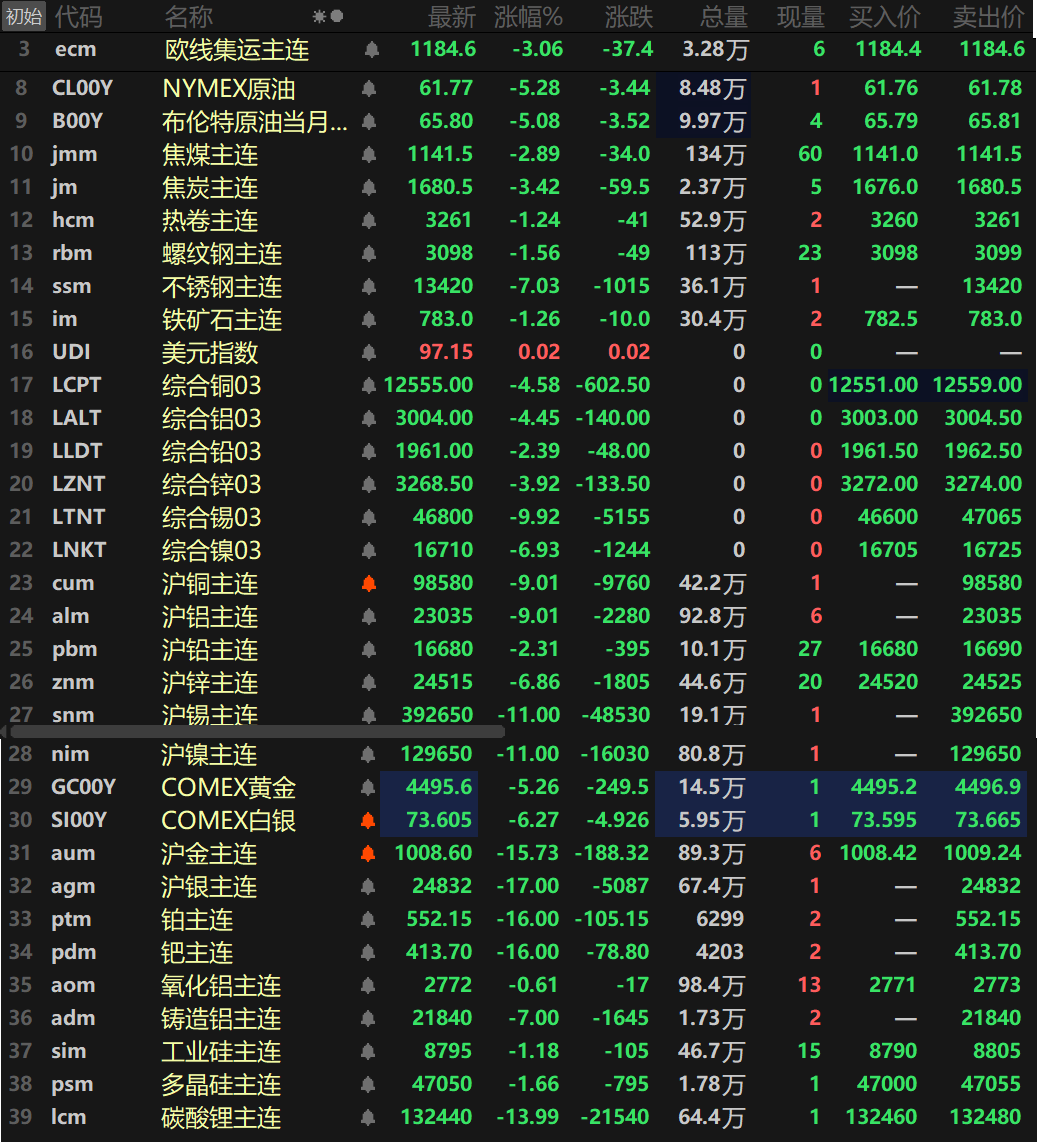This screenshot has height=1142, width=1037.
Task: Sort by 最新 column header
Action: [451, 16]
